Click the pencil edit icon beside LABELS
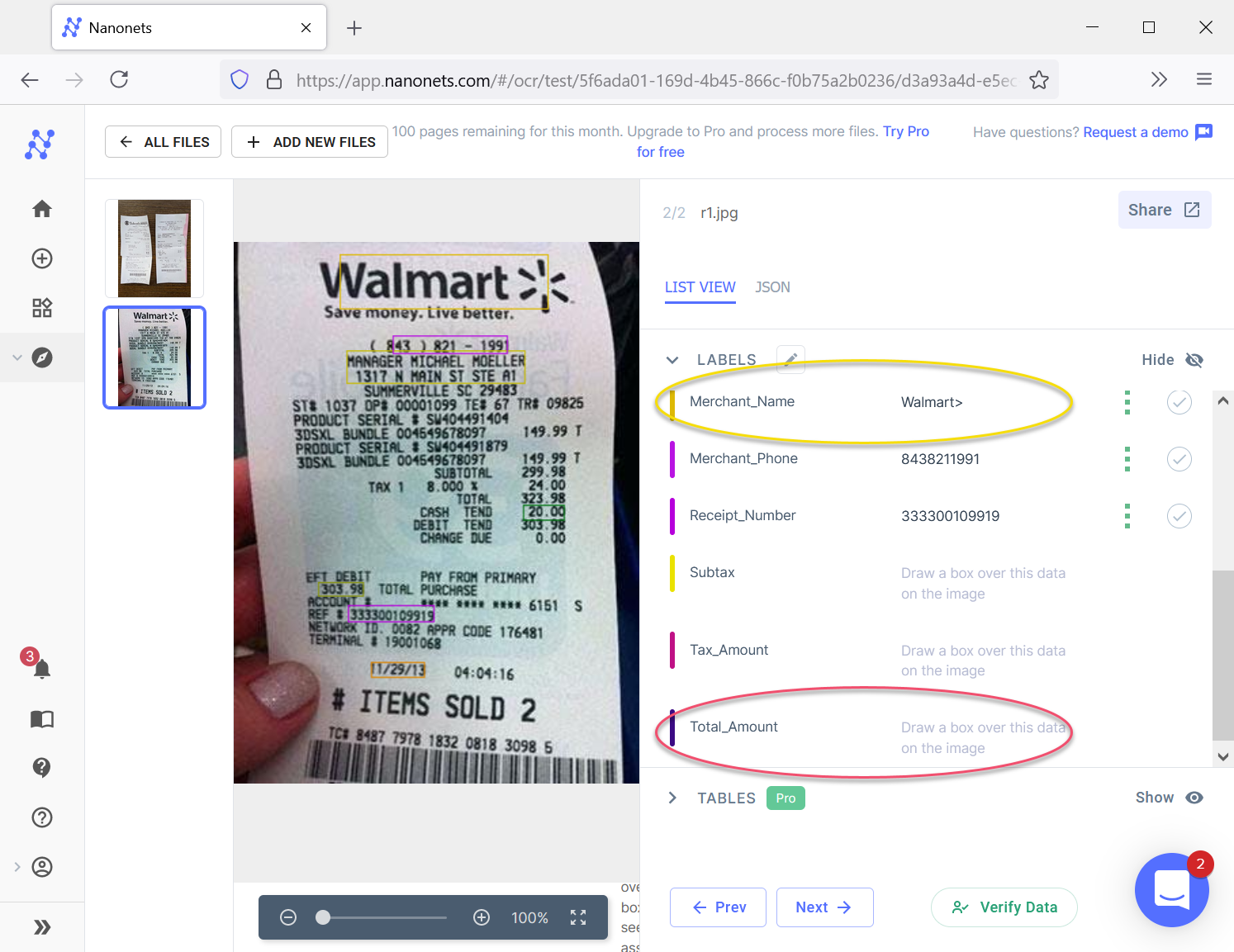Image resolution: width=1234 pixels, height=952 pixels. (x=790, y=359)
